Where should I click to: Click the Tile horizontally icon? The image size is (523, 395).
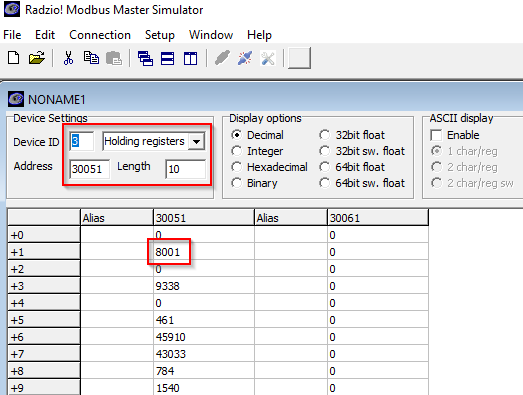pos(167,58)
